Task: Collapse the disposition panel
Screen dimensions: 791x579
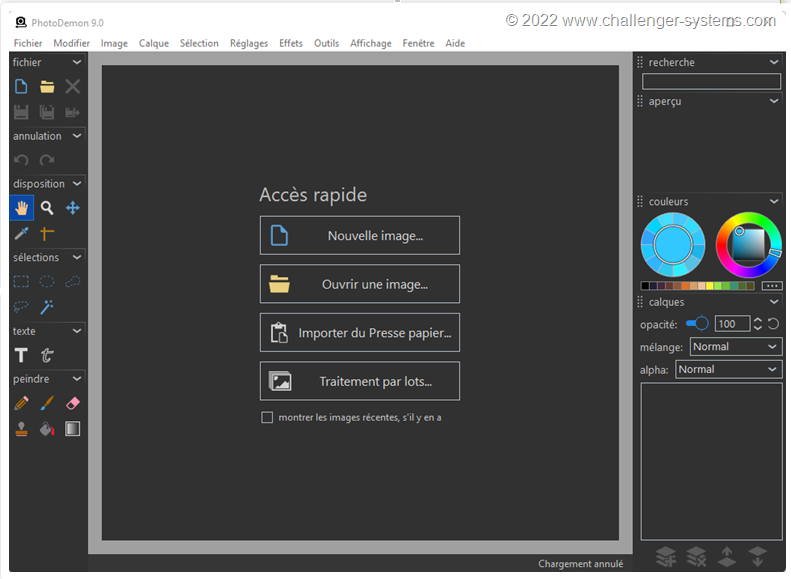Action: point(77,184)
